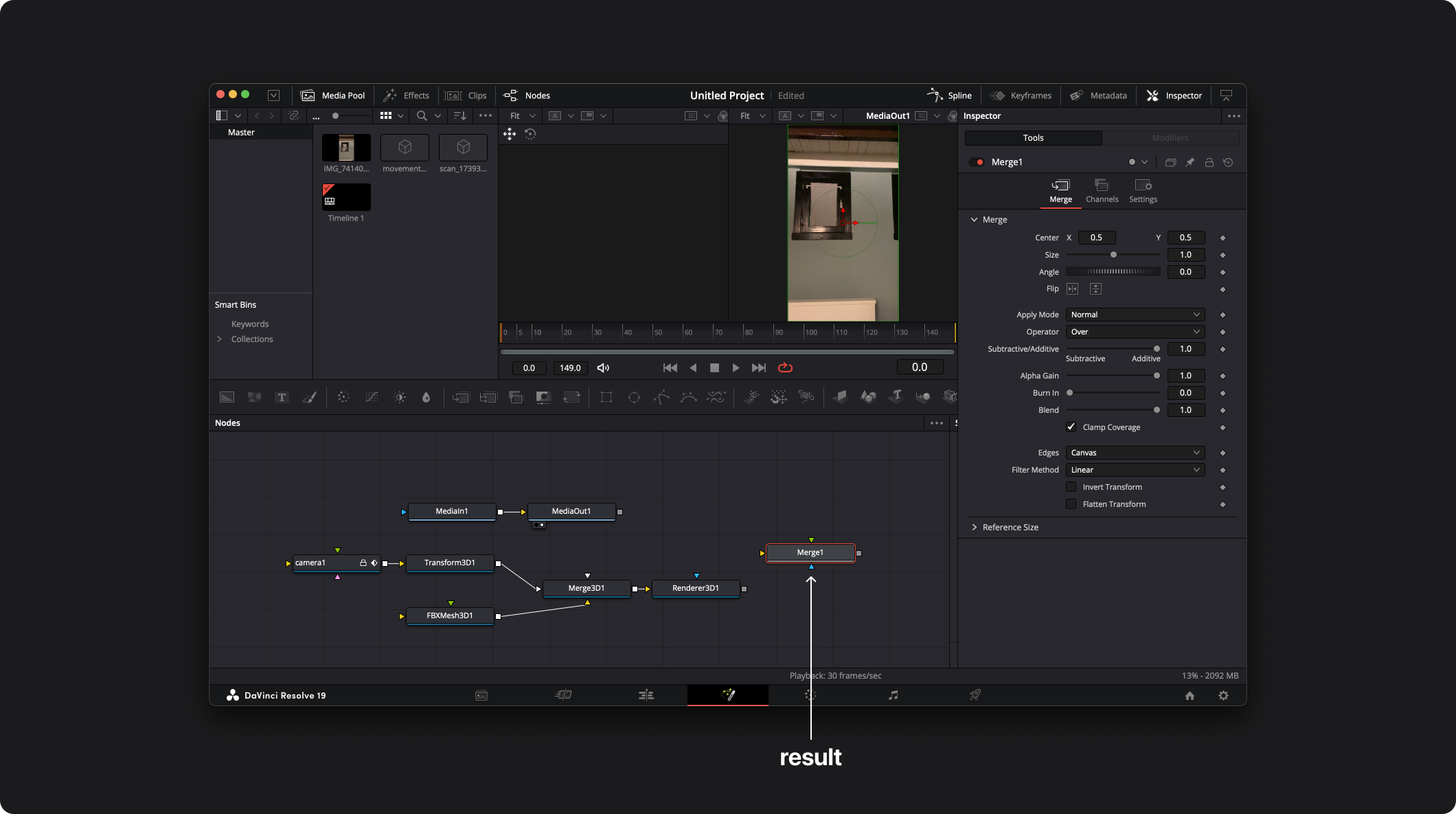This screenshot has height=814, width=1456.
Task: Open the Fusion page icon
Action: coord(728,695)
